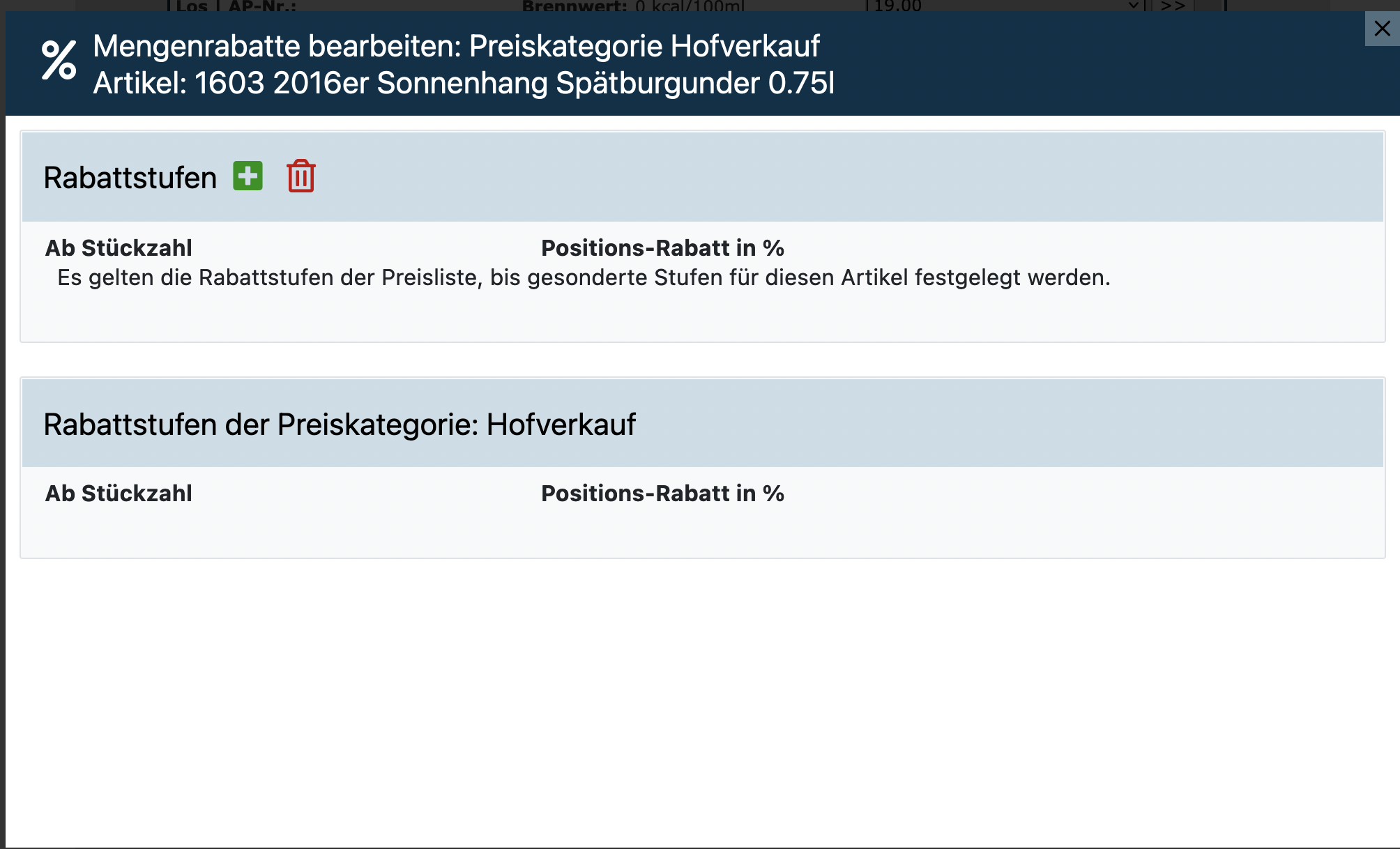Screen dimensions: 1400x849
Task: Click the 'Brennwert' label at the top
Action: [x=574, y=6]
